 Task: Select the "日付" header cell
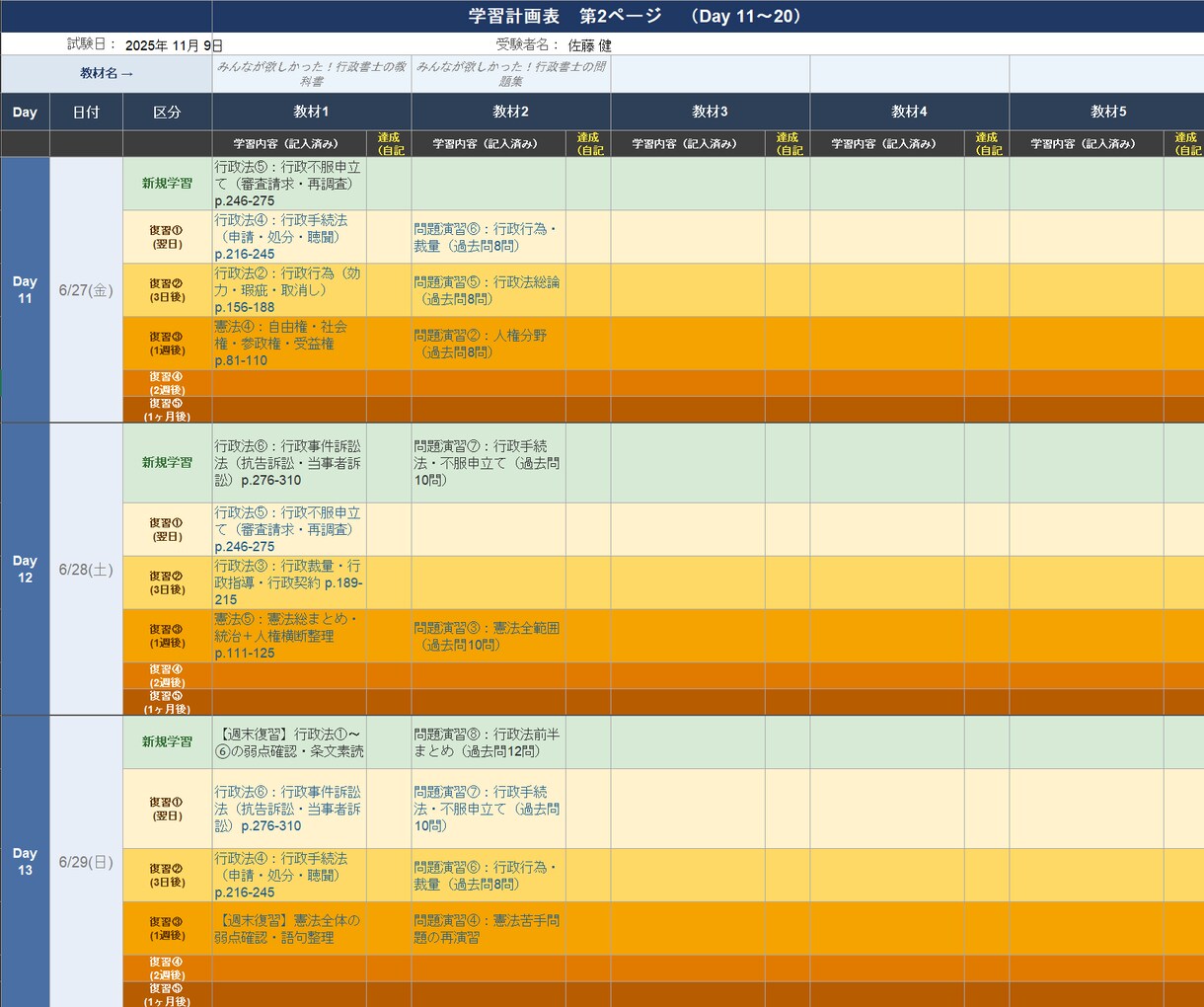tap(87, 112)
